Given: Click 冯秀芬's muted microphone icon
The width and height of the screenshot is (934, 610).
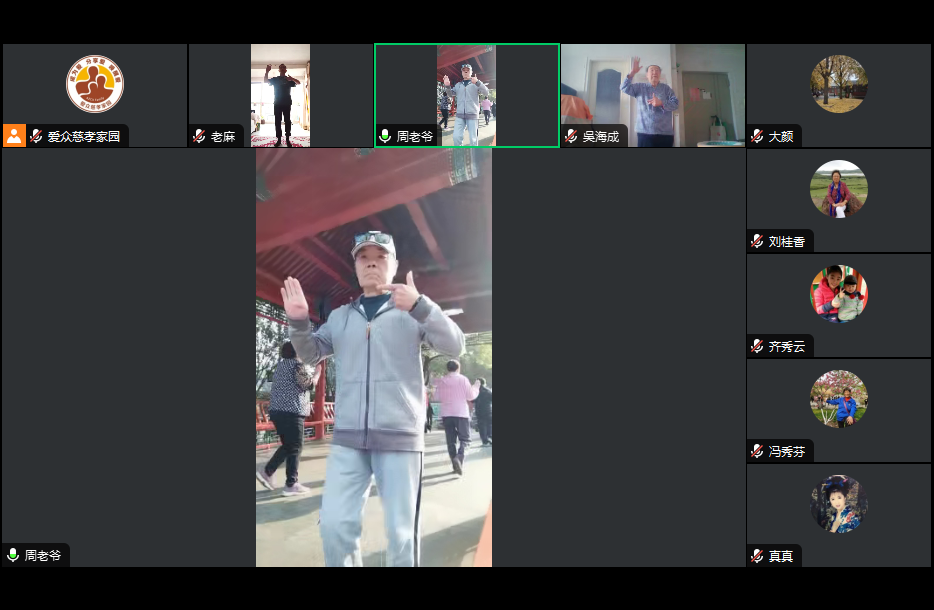Looking at the screenshot, I should [x=757, y=451].
